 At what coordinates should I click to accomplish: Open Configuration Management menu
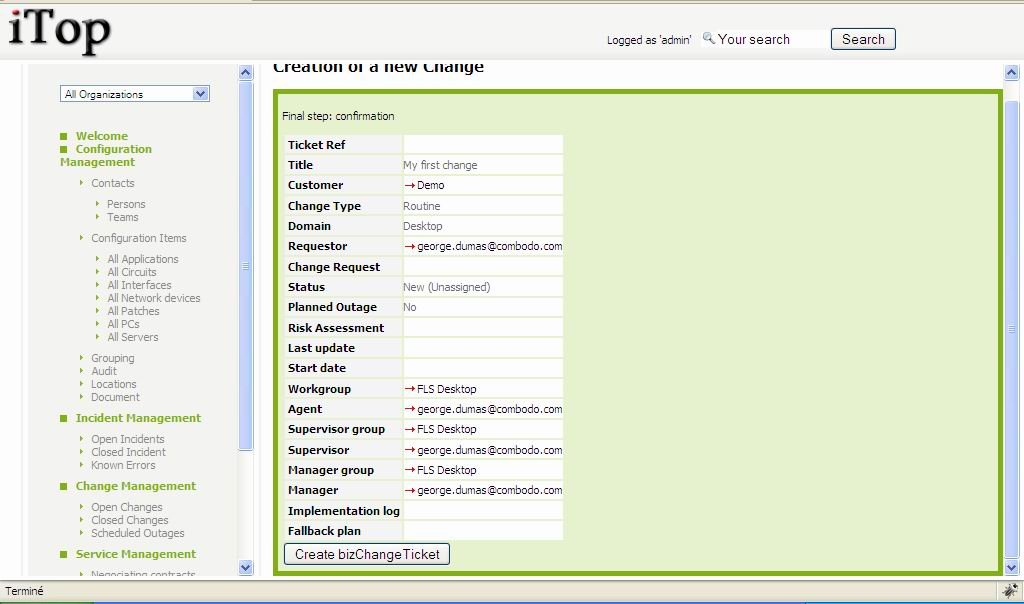coord(106,155)
